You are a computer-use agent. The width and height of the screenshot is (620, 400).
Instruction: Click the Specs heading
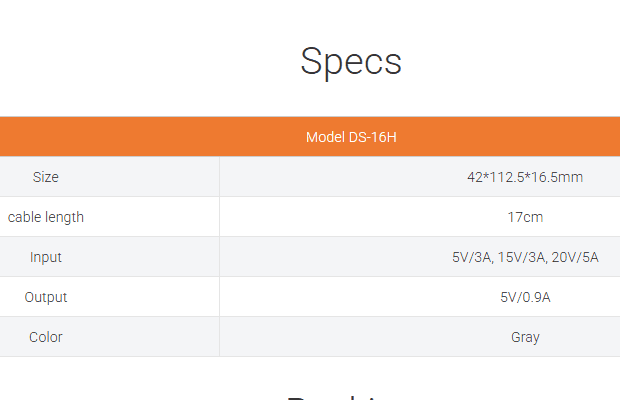tap(351, 62)
